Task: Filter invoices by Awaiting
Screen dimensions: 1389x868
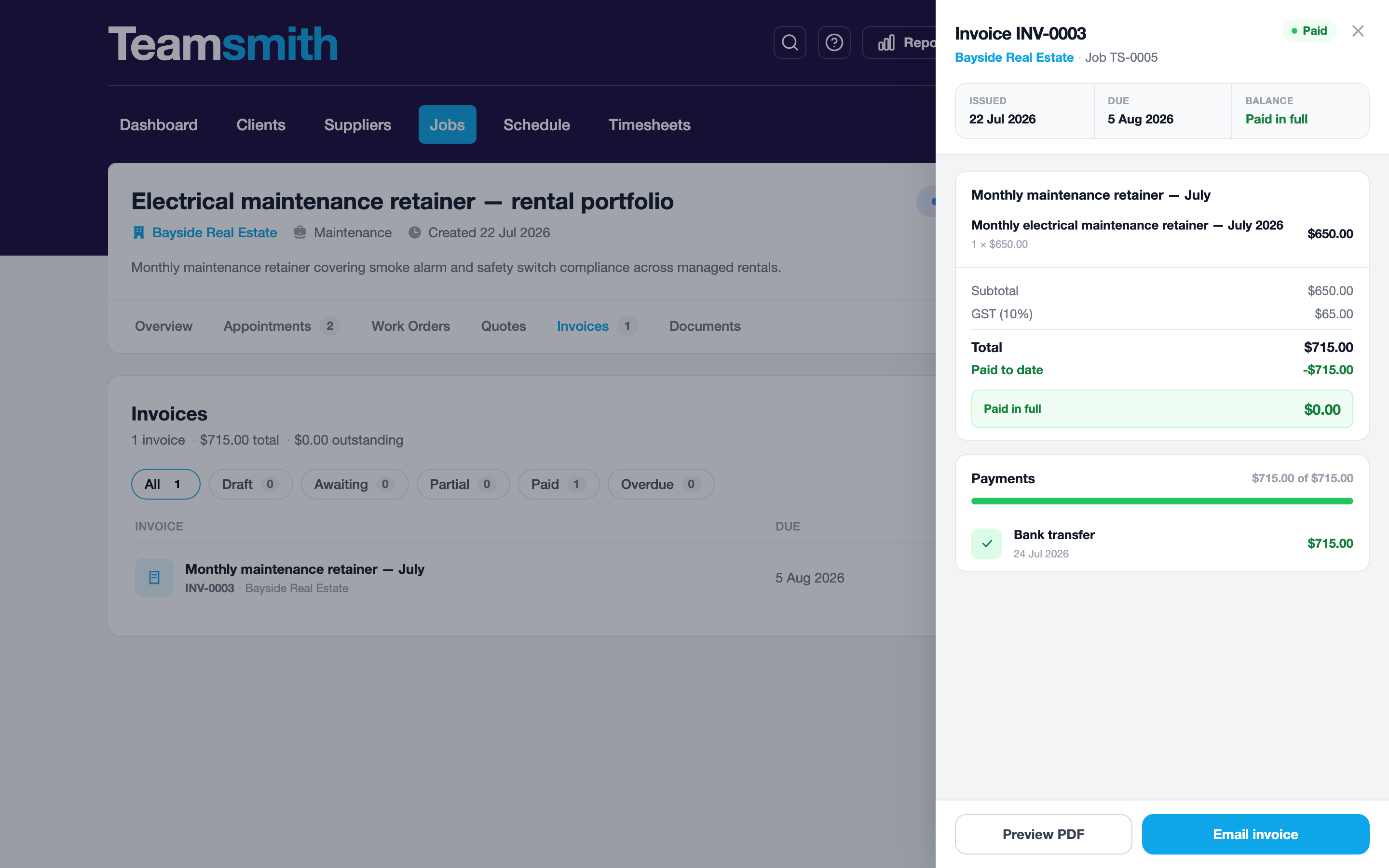Action: (354, 484)
